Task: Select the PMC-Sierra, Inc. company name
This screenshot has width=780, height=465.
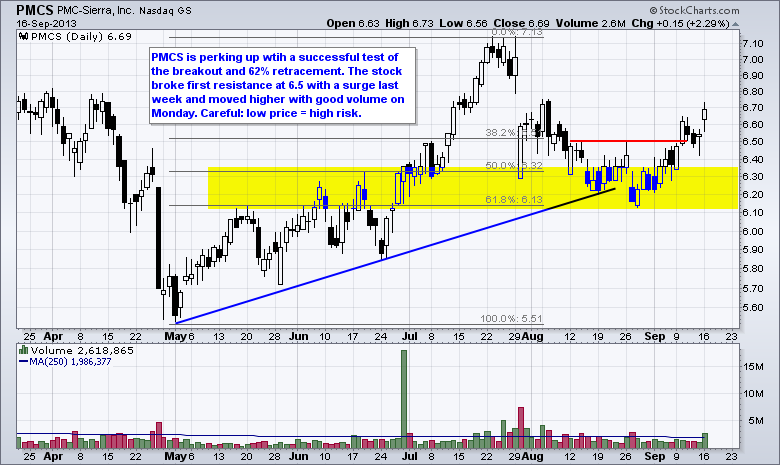Action: (95, 10)
